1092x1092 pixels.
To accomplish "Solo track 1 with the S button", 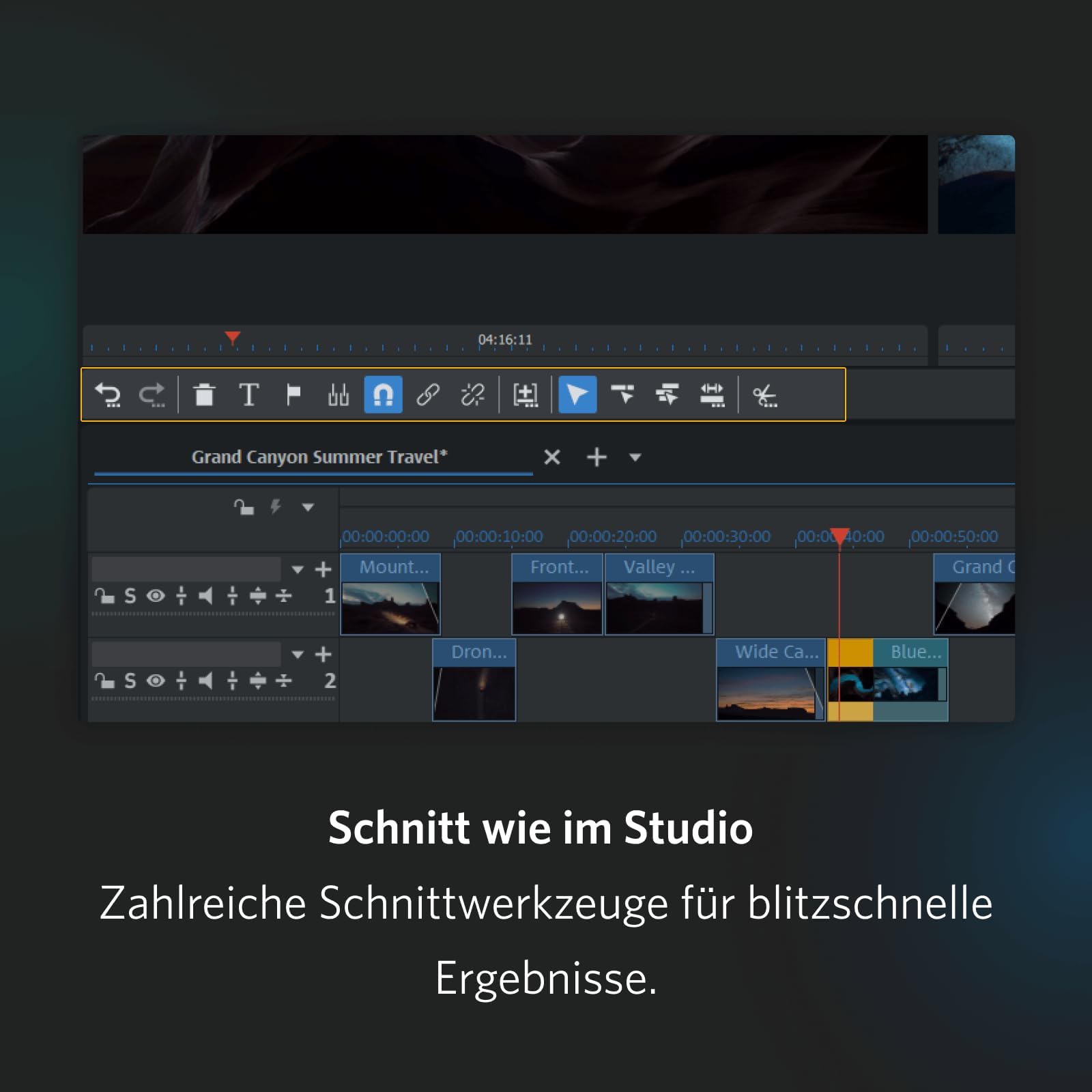I will pos(130,596).
